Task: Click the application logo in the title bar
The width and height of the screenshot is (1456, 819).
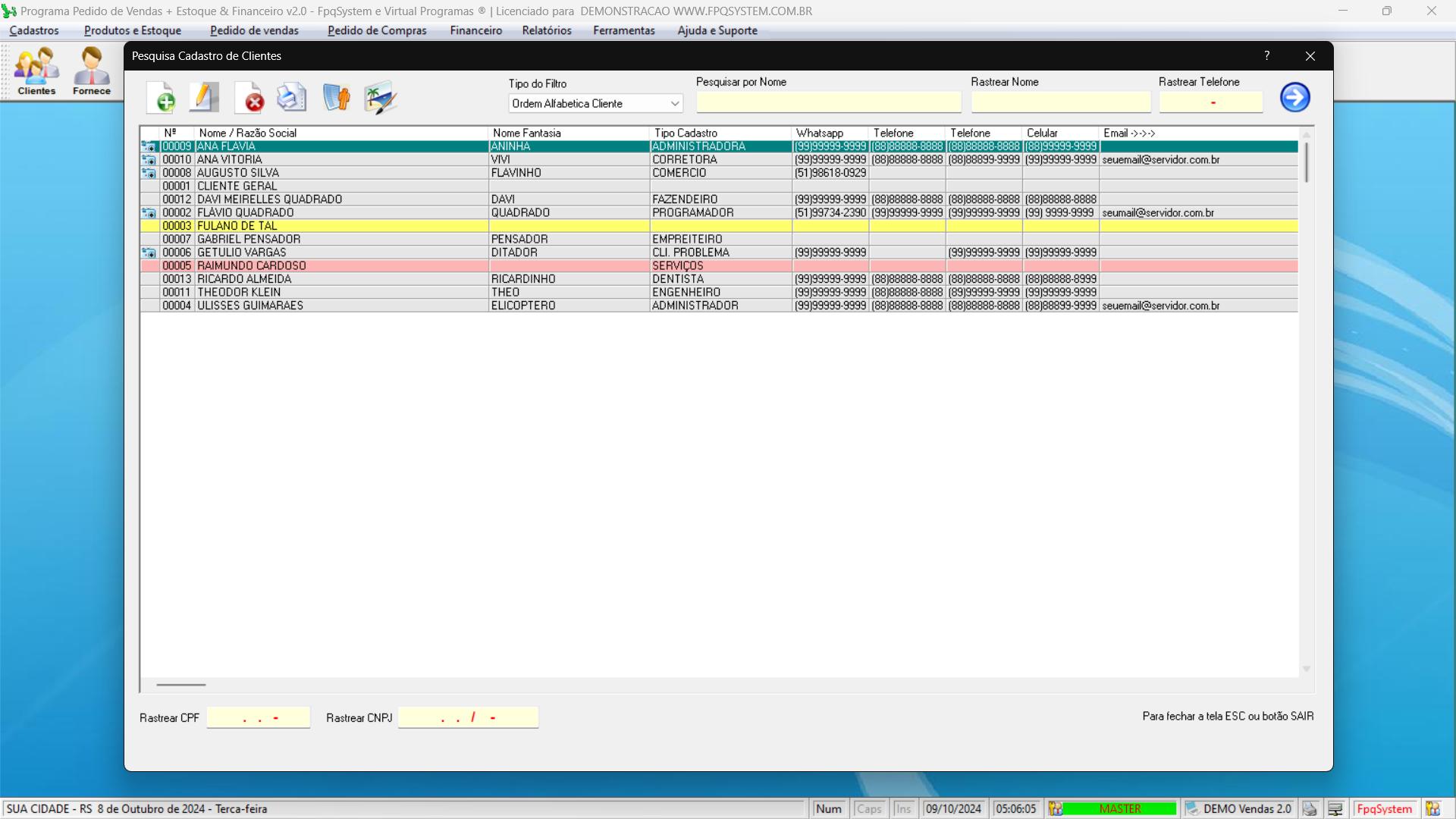Action: [x=9, y=11]
